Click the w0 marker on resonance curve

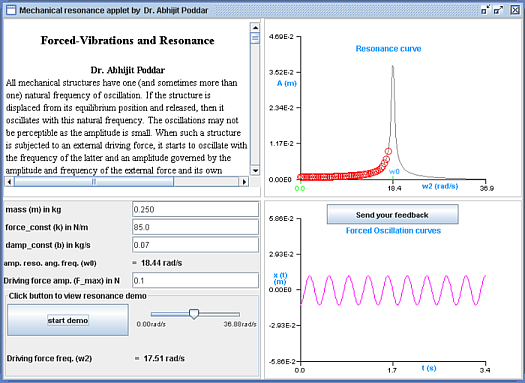pyautogui.click(x=394, y=172)
